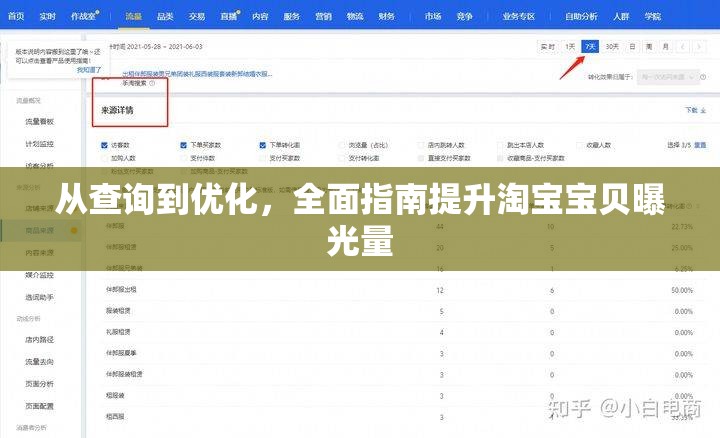This screenshot has width=720, height=438.
Task: Check the 浏览量(占比) metric checkbox
Action: pyautogui.click(x=341, y=145)
